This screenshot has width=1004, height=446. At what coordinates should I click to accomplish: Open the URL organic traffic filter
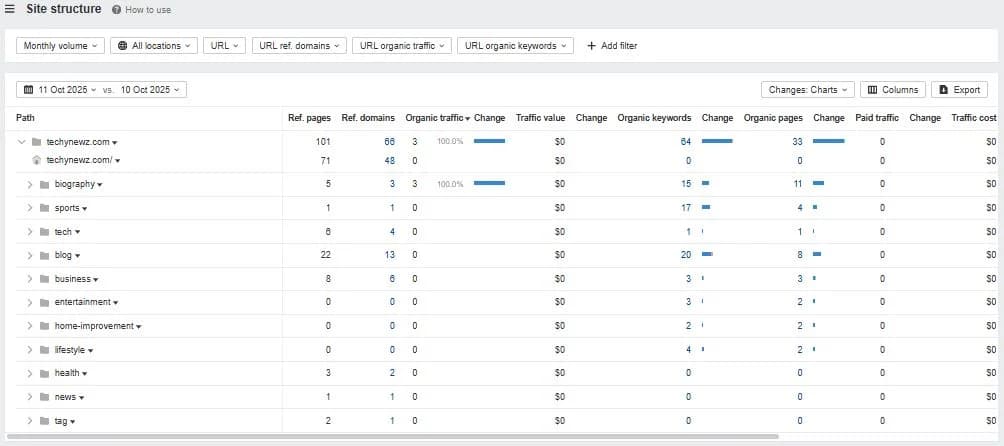[x=401, y=45]
